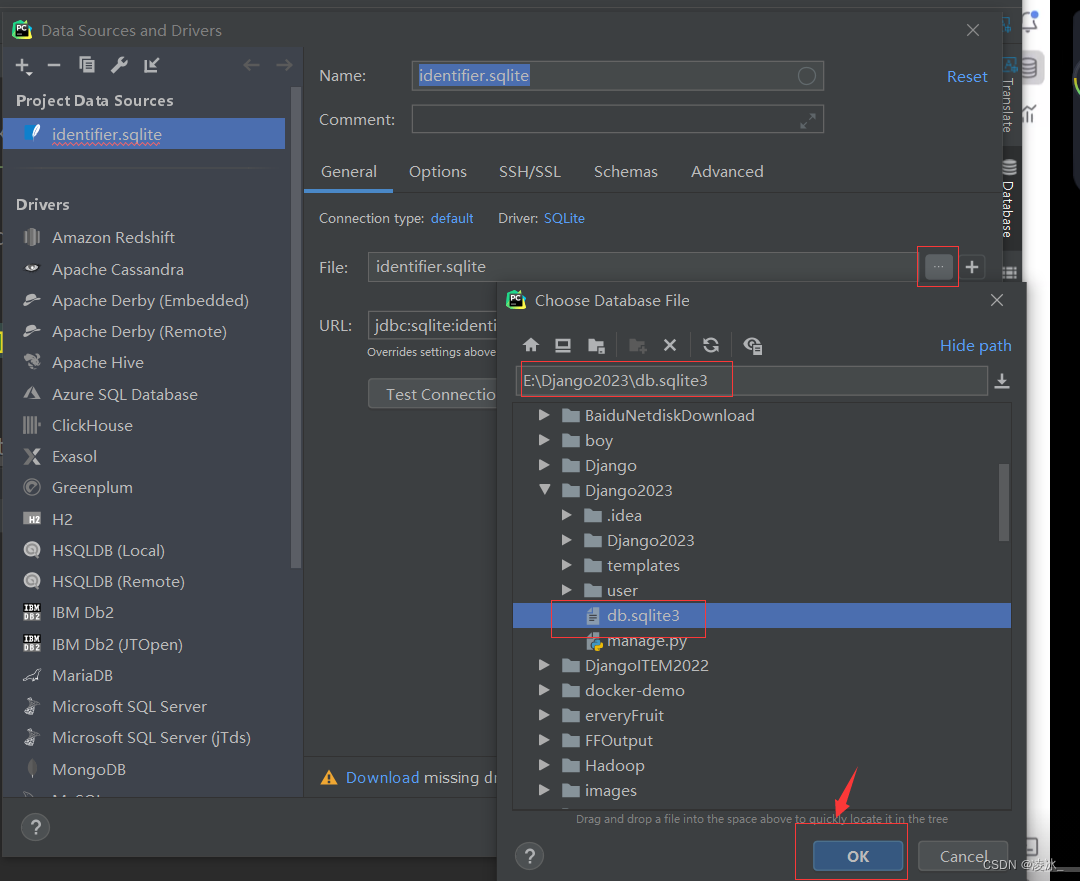Expand the .idea folder

566,515
